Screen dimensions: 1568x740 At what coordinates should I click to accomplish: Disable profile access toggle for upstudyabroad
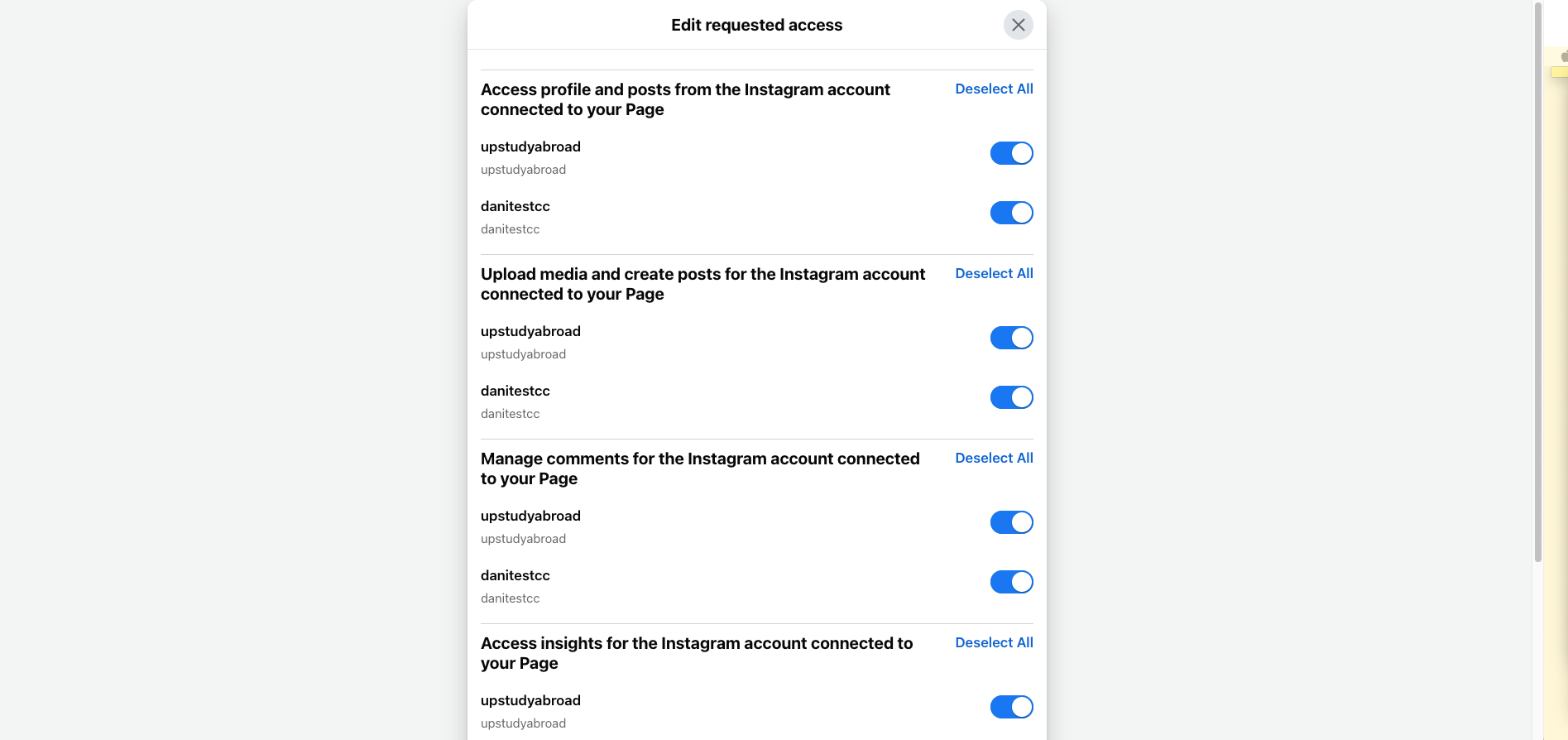[x=1011, y=153]
